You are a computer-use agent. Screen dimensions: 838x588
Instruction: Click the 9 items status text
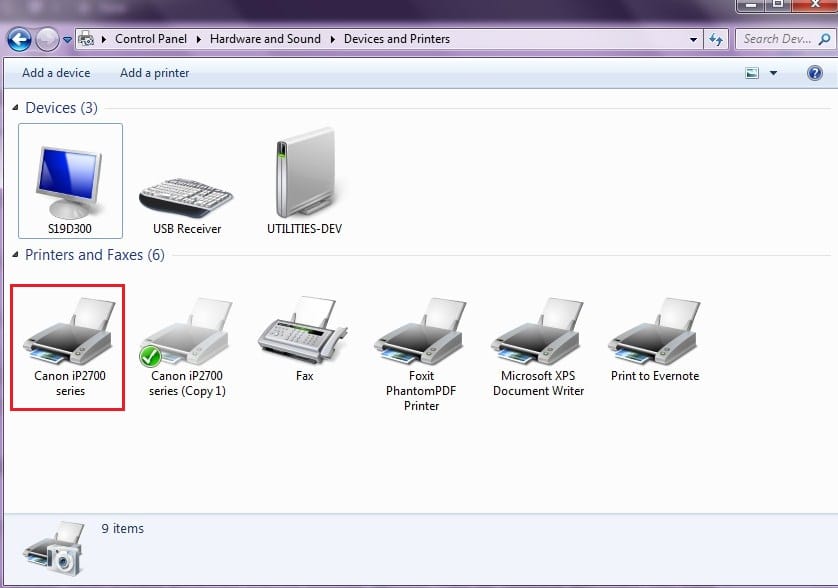[122, 528]
